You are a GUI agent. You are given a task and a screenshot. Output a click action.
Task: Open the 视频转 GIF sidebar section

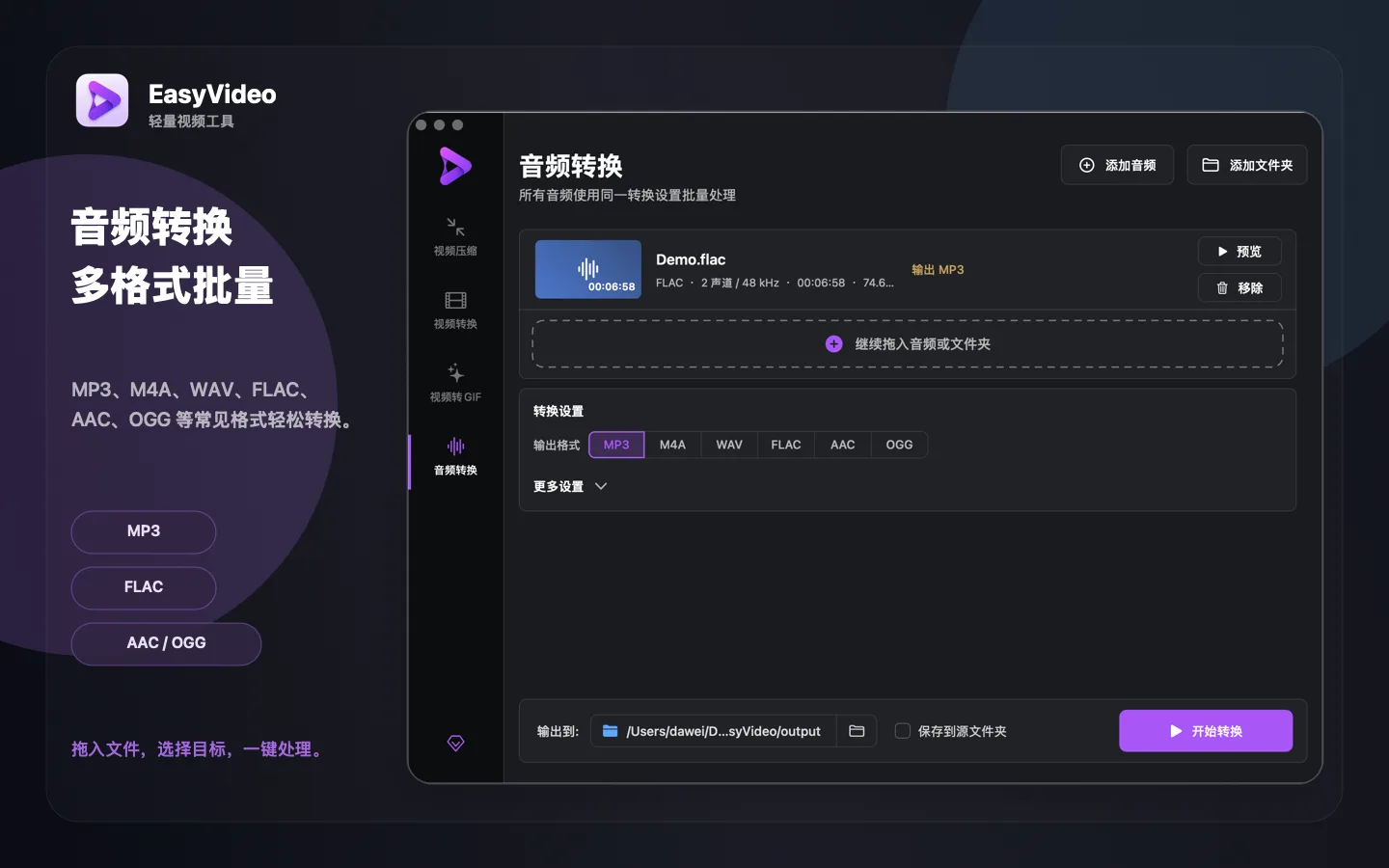tap(455, 383)
